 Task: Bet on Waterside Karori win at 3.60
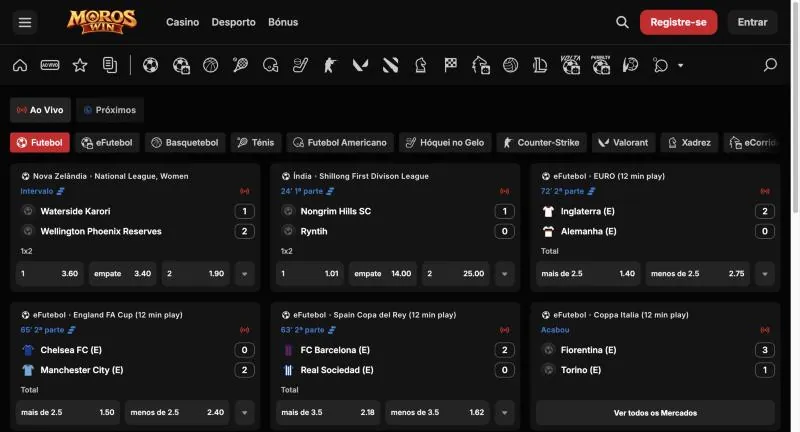(49, 274)
